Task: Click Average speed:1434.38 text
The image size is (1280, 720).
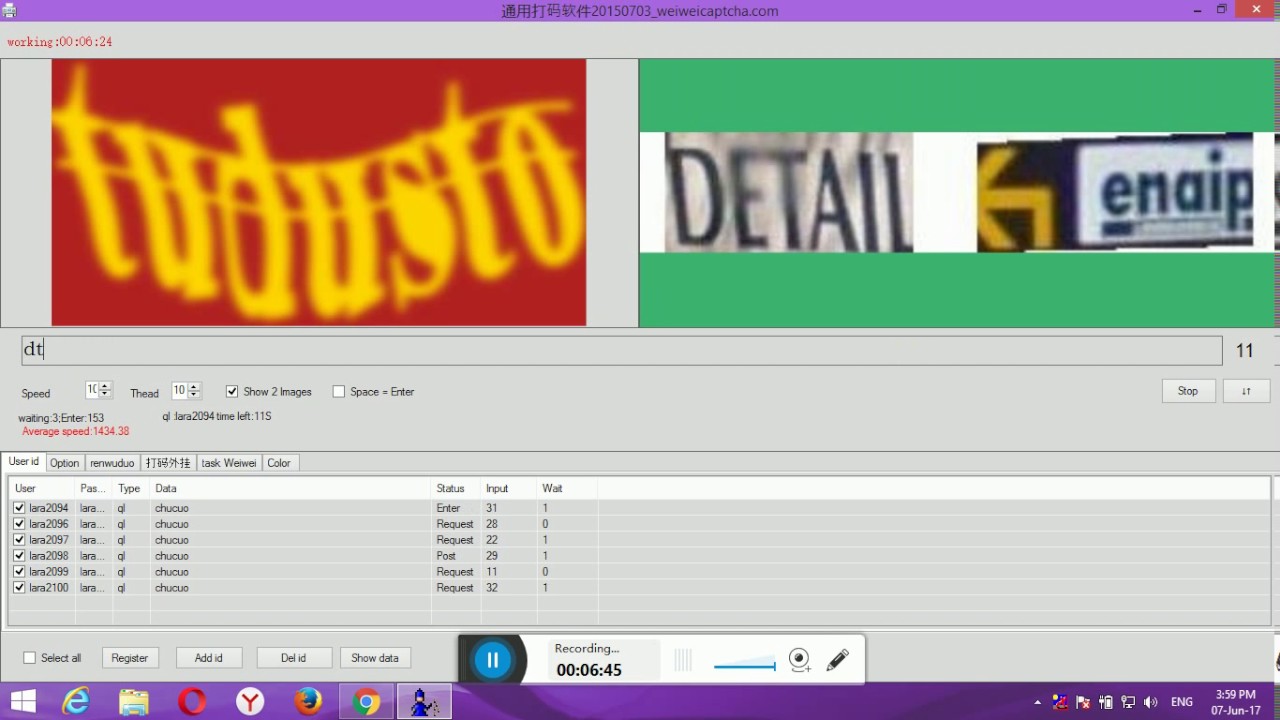Action: pyautogui.click(x=76, y=431)
